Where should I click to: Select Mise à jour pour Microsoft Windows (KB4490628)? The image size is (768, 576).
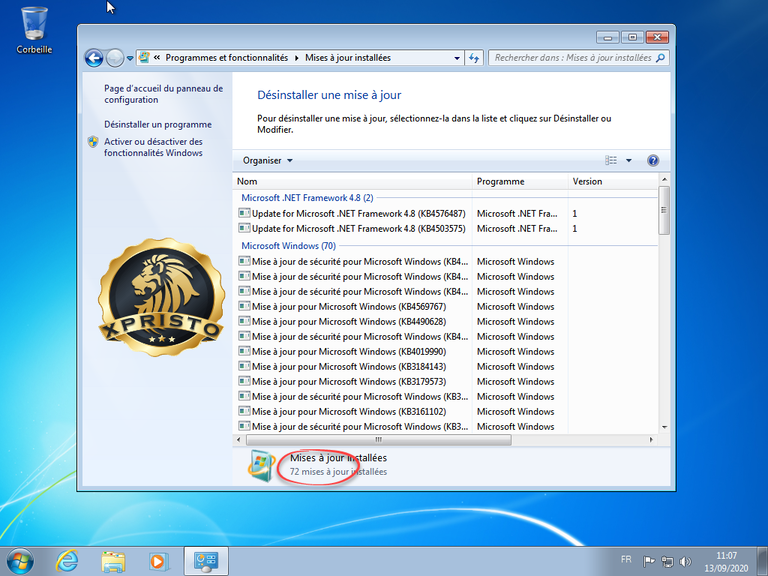click(349, 322)
